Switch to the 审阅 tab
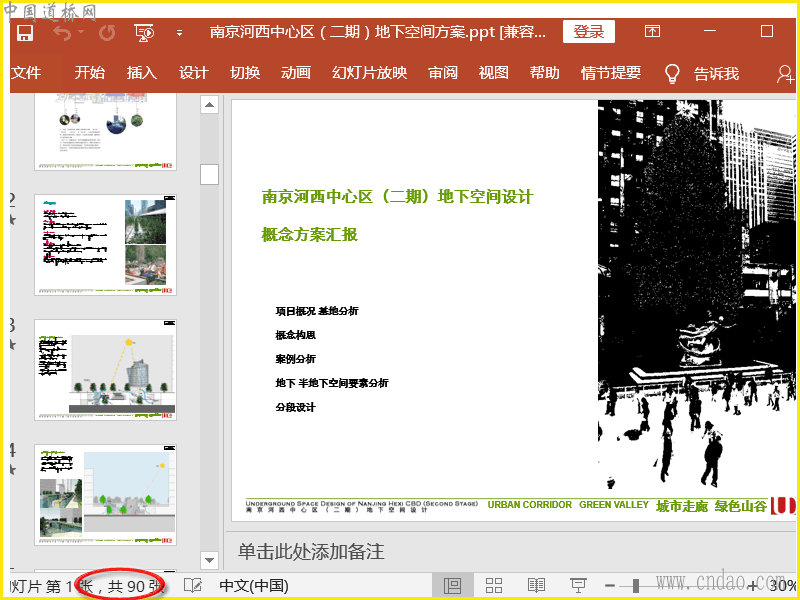This screenshot has width=800, height=600. (443, 72)
